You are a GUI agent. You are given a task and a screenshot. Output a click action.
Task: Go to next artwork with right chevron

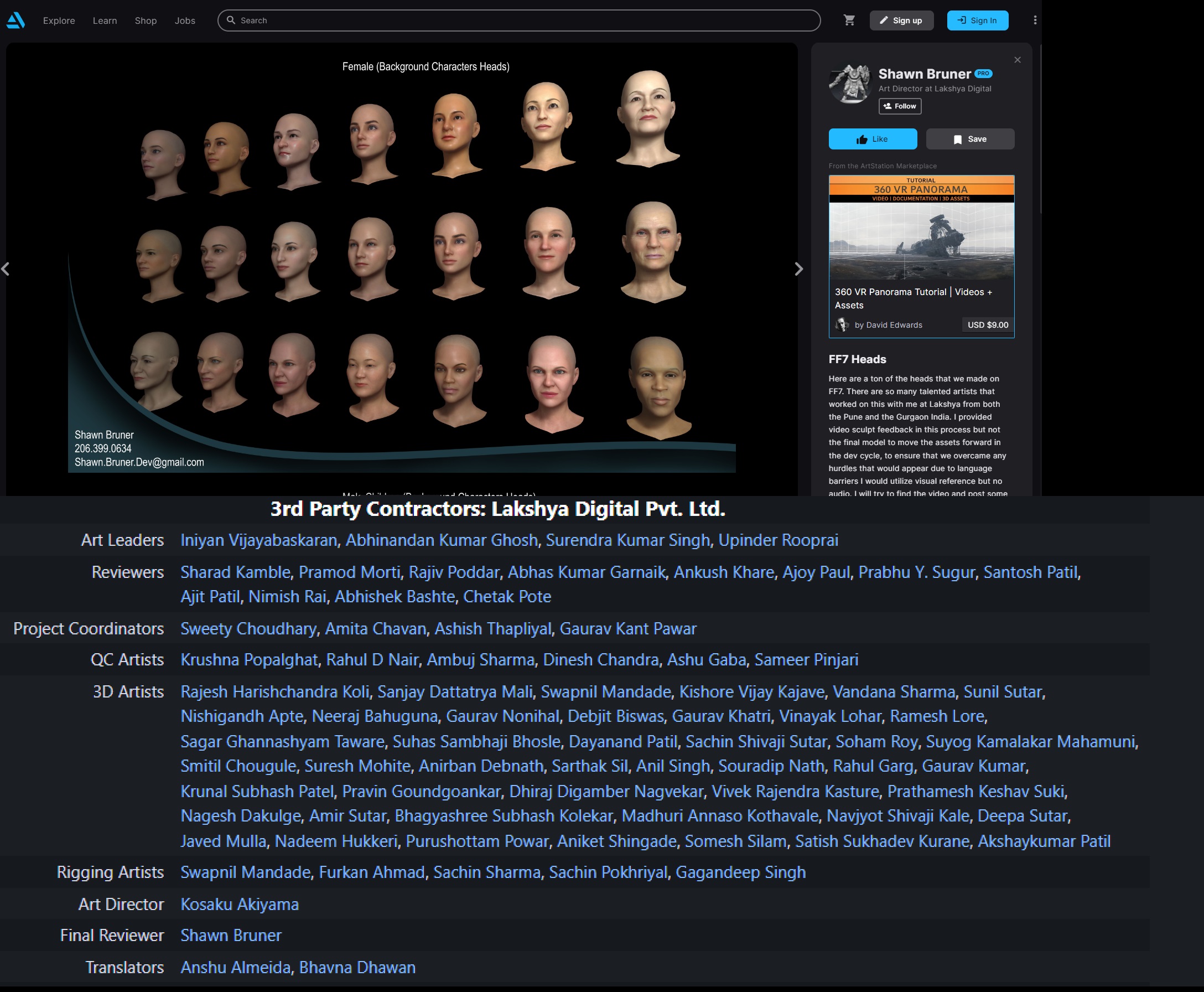798,268
